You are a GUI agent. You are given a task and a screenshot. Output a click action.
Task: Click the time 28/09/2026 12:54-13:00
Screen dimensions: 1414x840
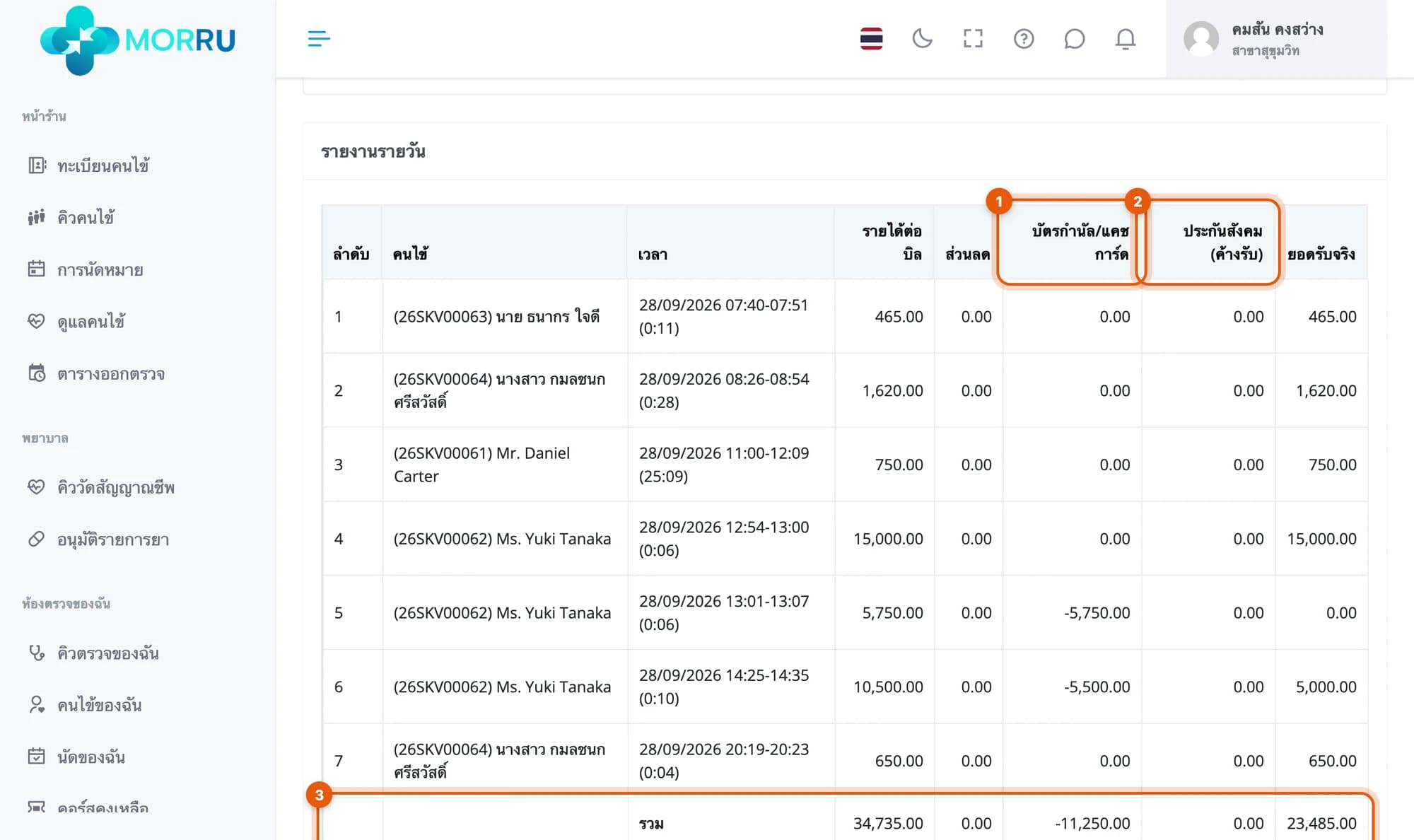724,527
